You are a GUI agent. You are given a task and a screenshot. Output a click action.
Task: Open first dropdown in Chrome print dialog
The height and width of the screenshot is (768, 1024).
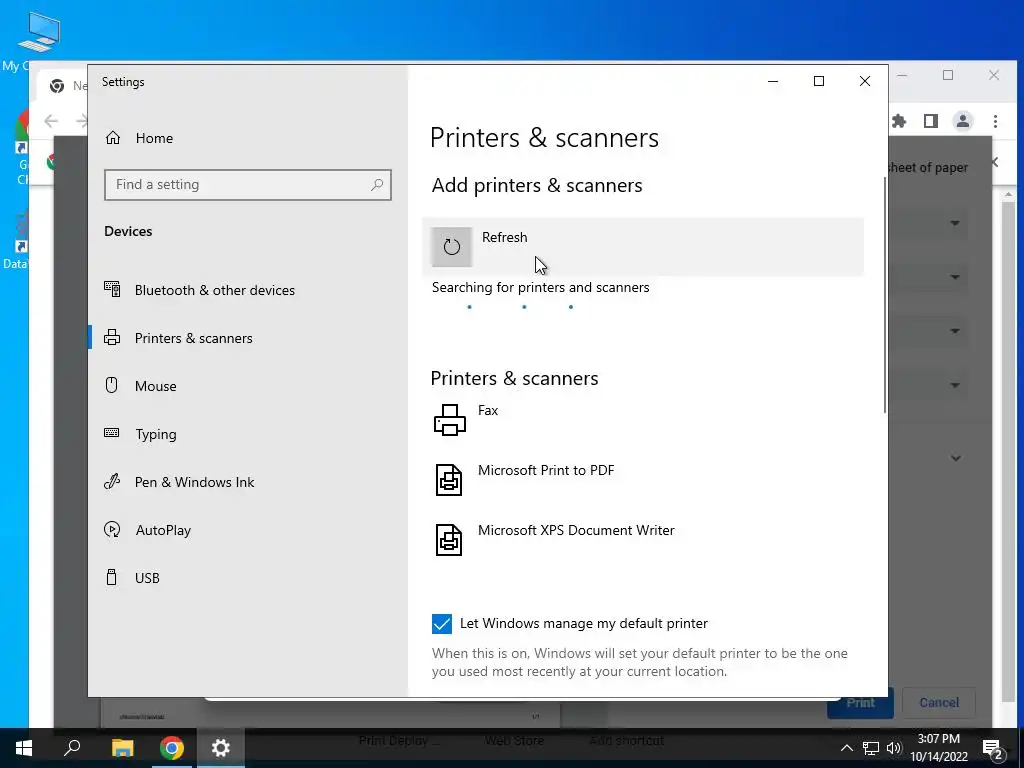955,223
